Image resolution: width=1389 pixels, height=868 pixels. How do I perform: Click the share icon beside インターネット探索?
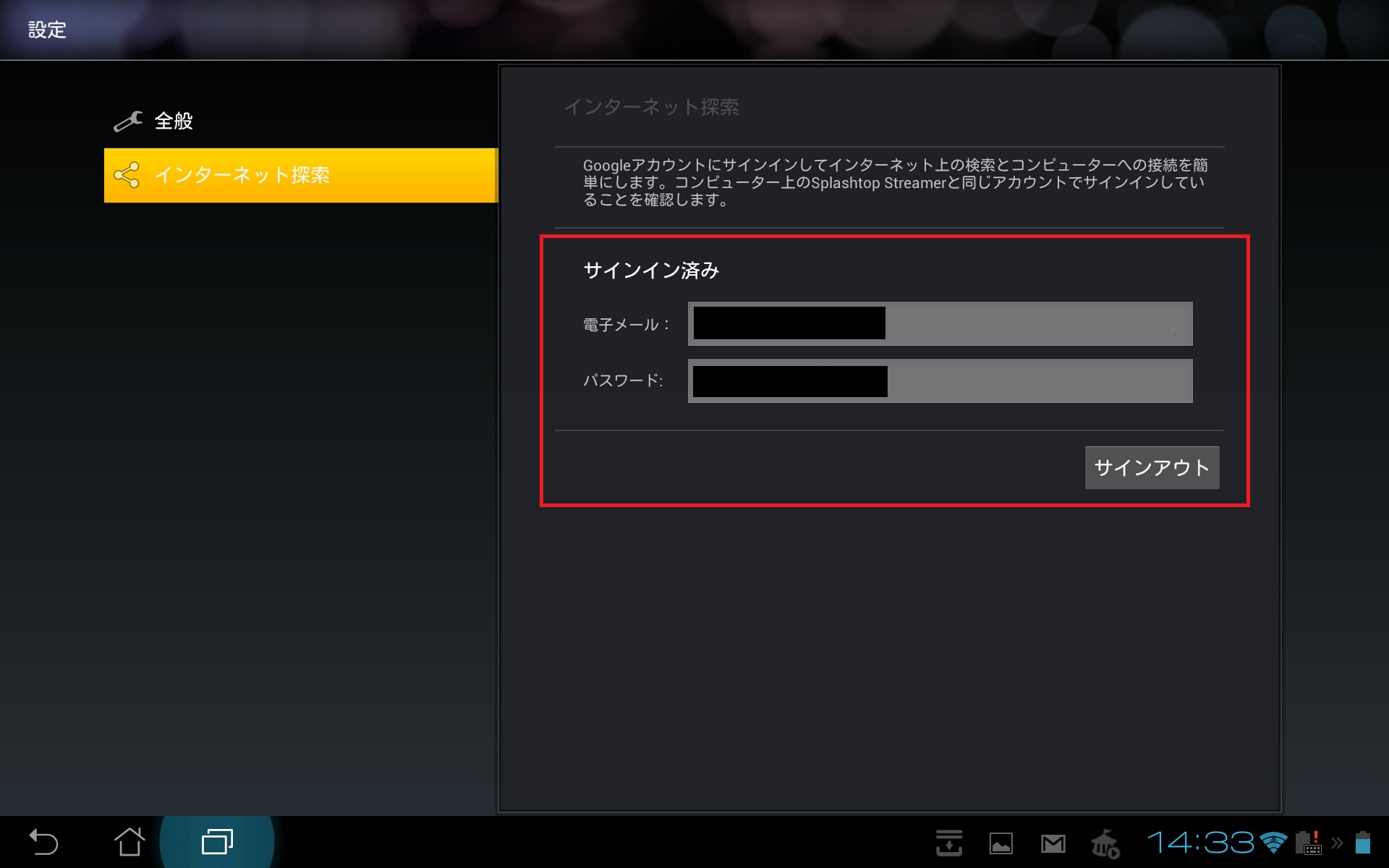coord(127,175)
